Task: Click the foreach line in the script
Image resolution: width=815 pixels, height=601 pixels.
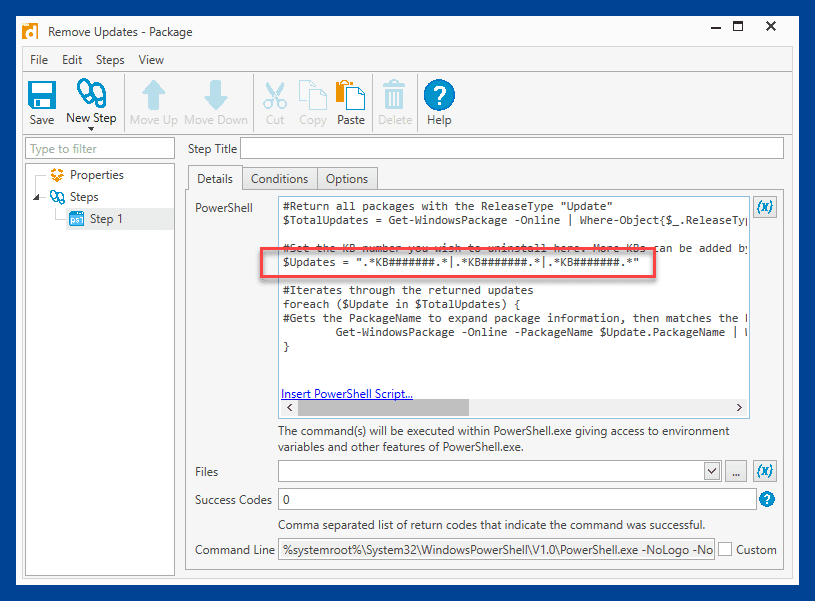Action: pyautogui.click(x=401, y=304)
